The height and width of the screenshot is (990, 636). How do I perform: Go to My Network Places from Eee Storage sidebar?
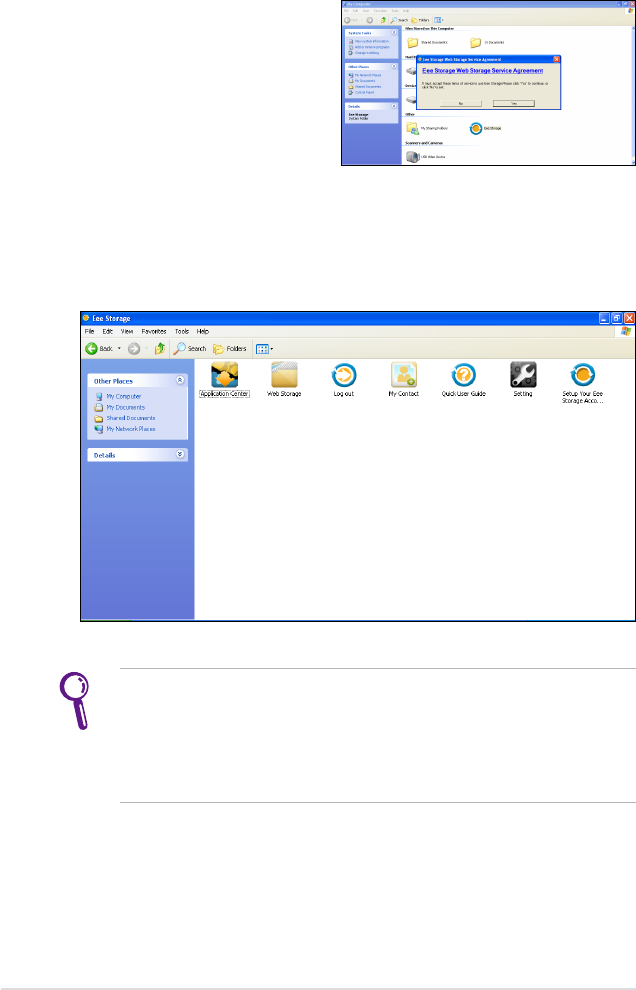125,429
